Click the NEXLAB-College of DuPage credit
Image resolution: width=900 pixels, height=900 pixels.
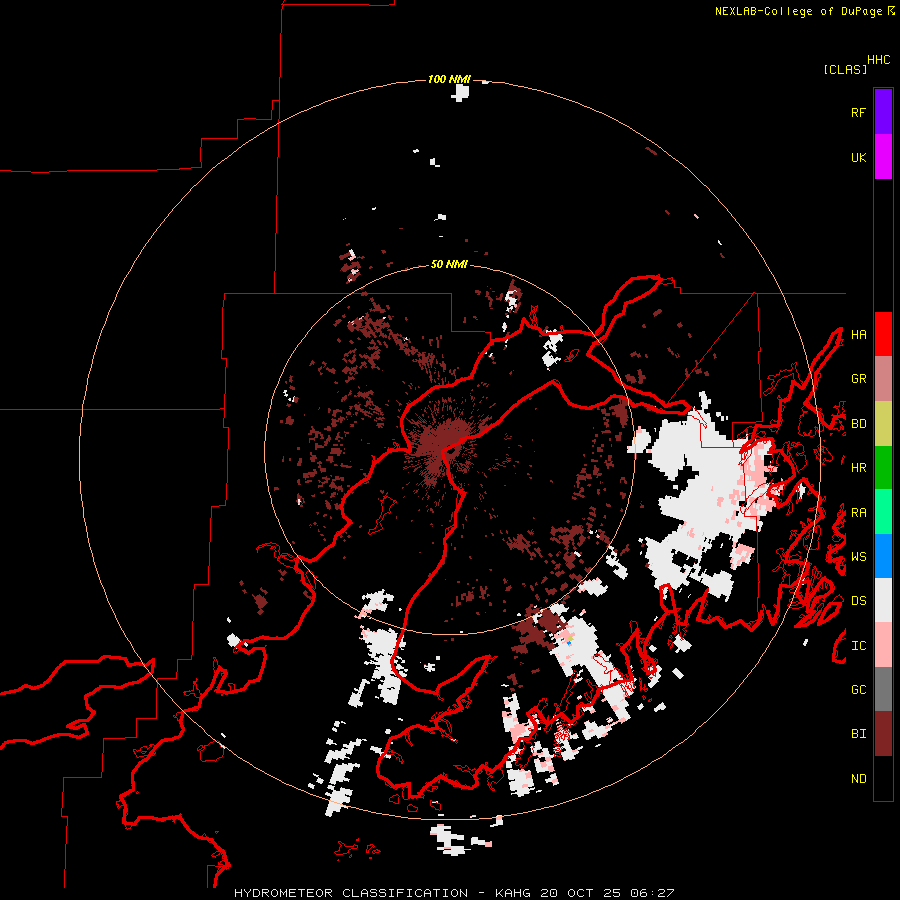tap(798, 11)
